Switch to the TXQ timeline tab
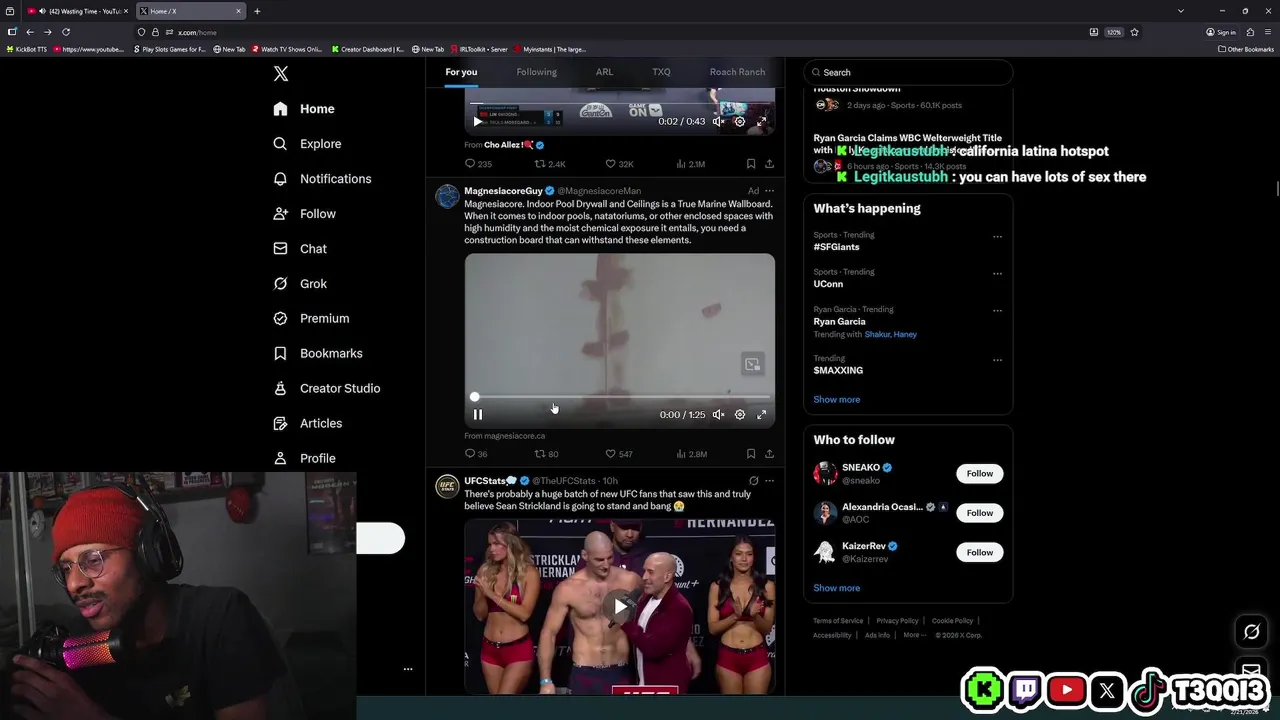Screen dimensions: 1280x720 661,72
